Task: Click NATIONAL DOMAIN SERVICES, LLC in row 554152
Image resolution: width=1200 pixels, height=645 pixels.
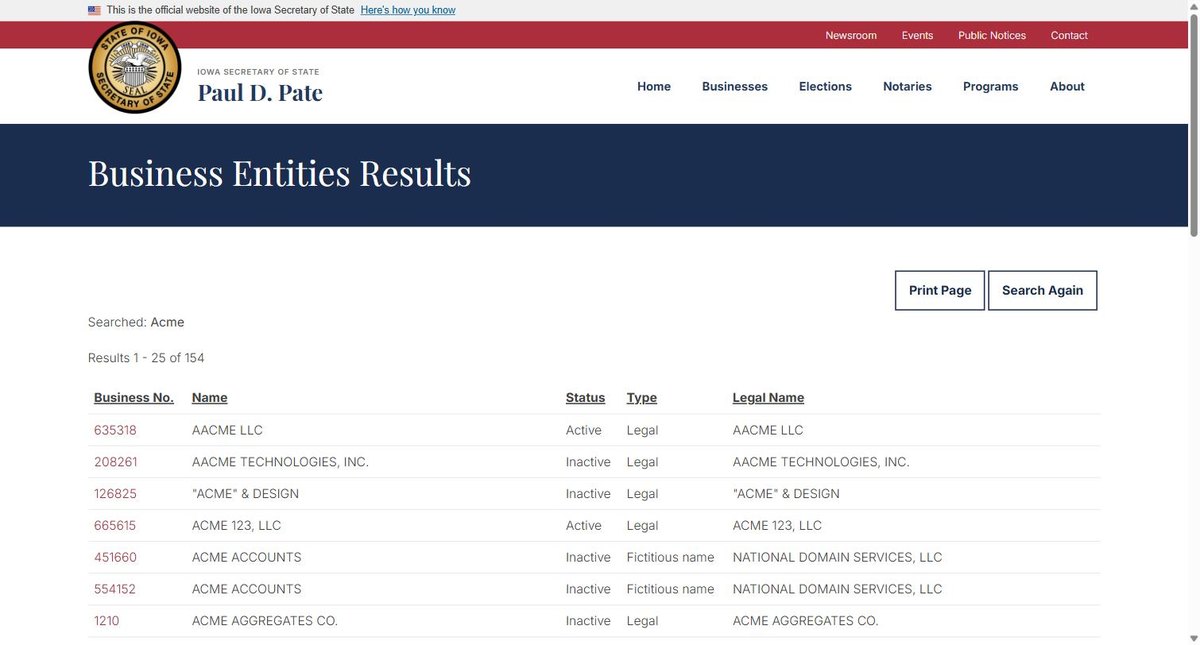Action: [838, 589]
